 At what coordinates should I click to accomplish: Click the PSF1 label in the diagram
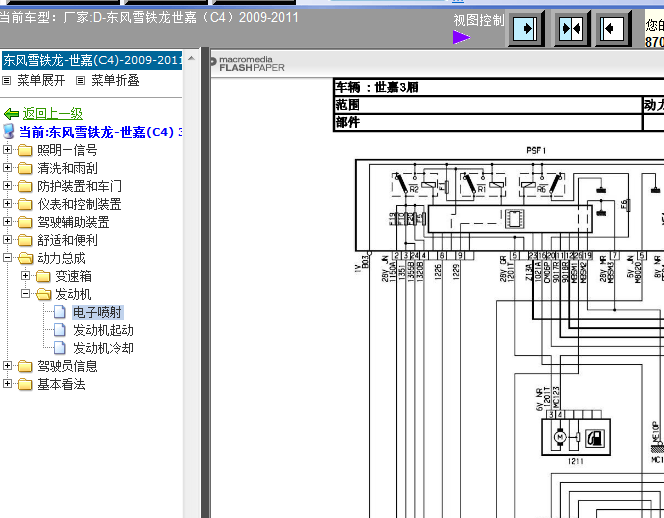click(536, 150)
